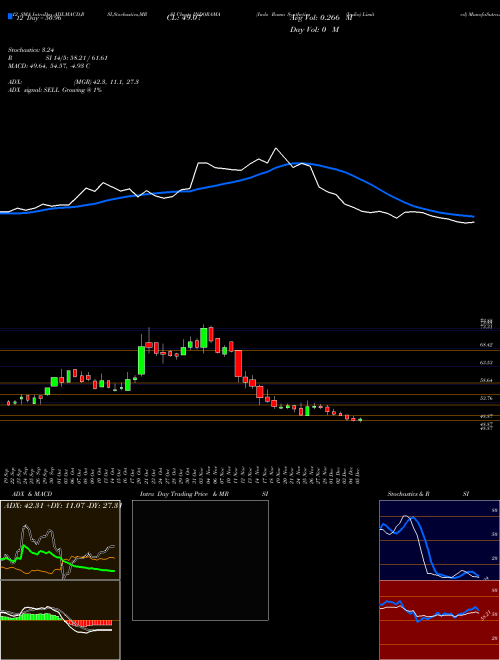The image size is (500, 660).
Task: Click the 'Day Vol: 0 M' label
Action: (x=314, y=30)
